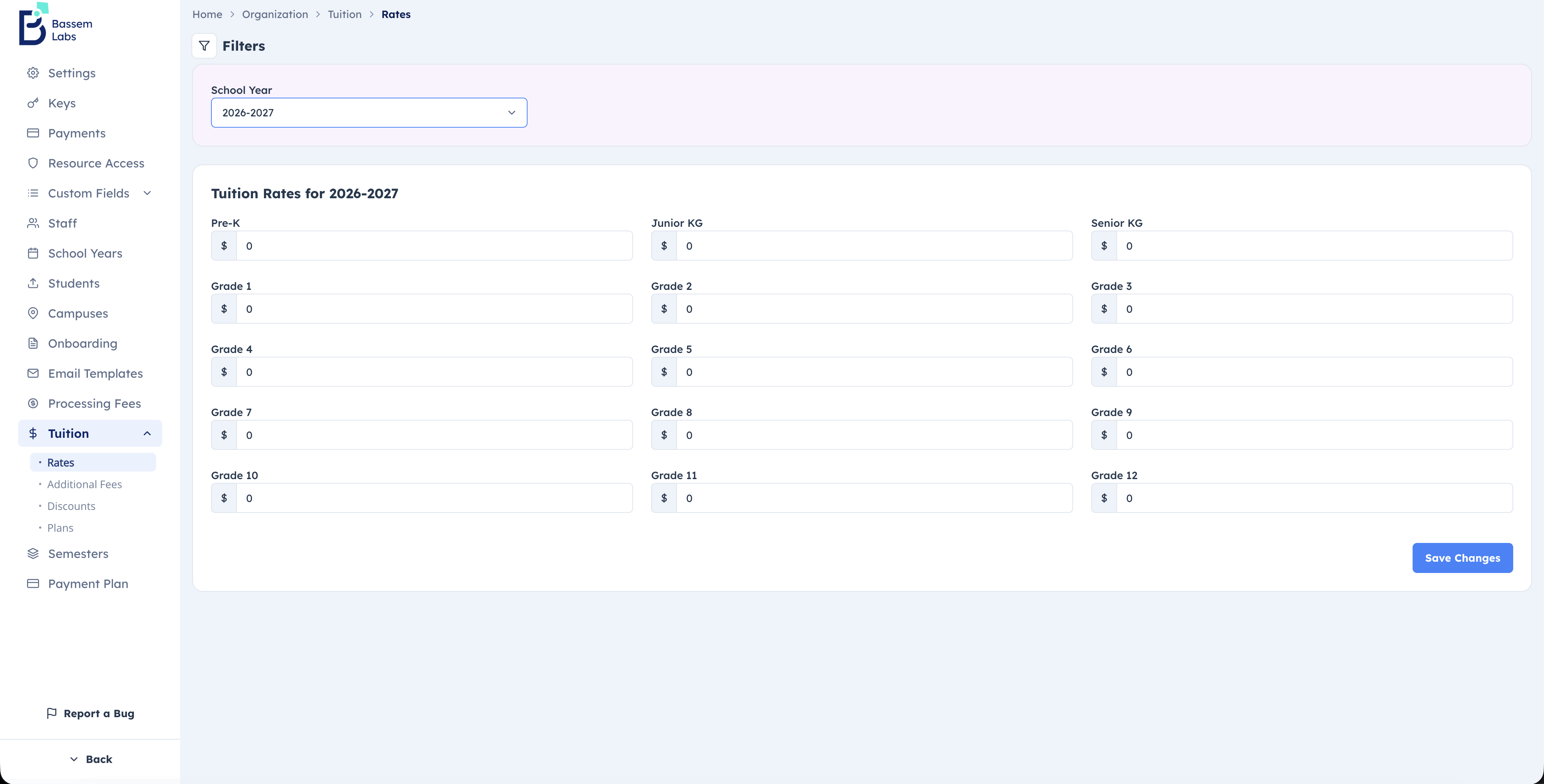
Task: Go to Tuition breadcrumb
Action: point(345,14)
